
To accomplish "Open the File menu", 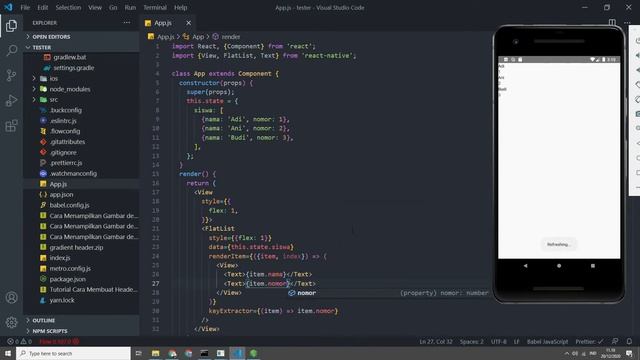I will pyautogui.click(x=25, y=7).
